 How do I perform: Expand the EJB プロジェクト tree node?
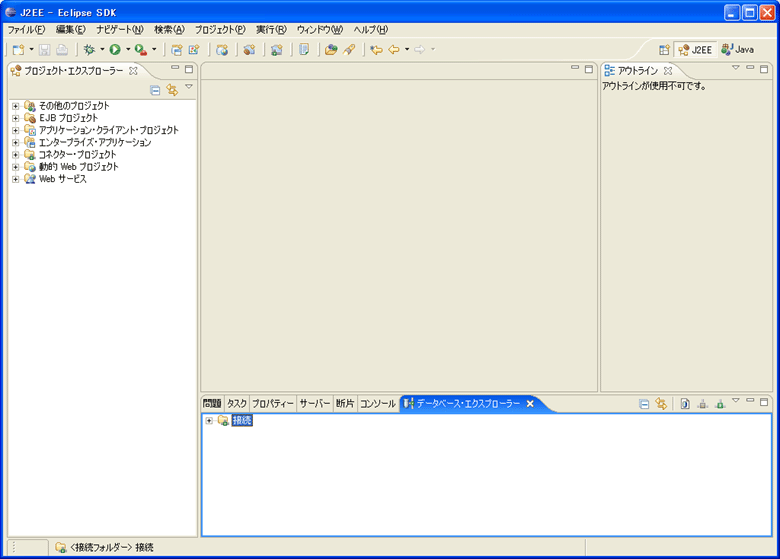15,118
